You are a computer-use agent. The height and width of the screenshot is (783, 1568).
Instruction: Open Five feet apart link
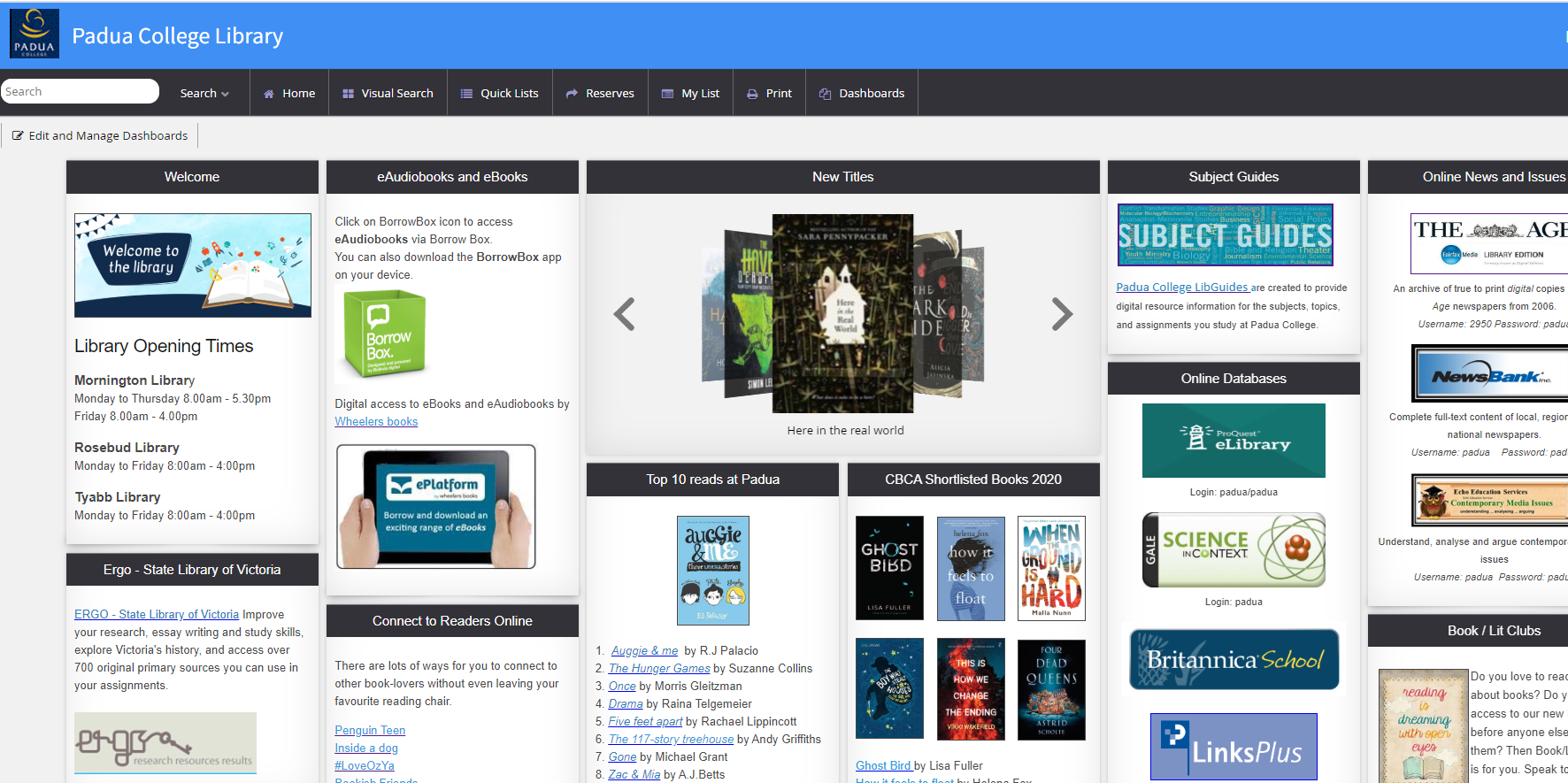[645, 722]
